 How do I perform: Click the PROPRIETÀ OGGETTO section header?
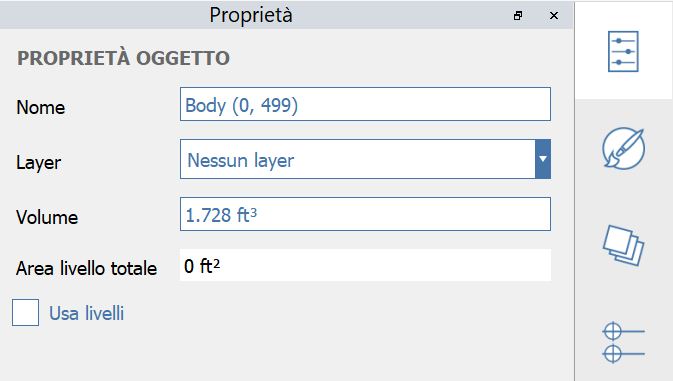tap(124, 58)
